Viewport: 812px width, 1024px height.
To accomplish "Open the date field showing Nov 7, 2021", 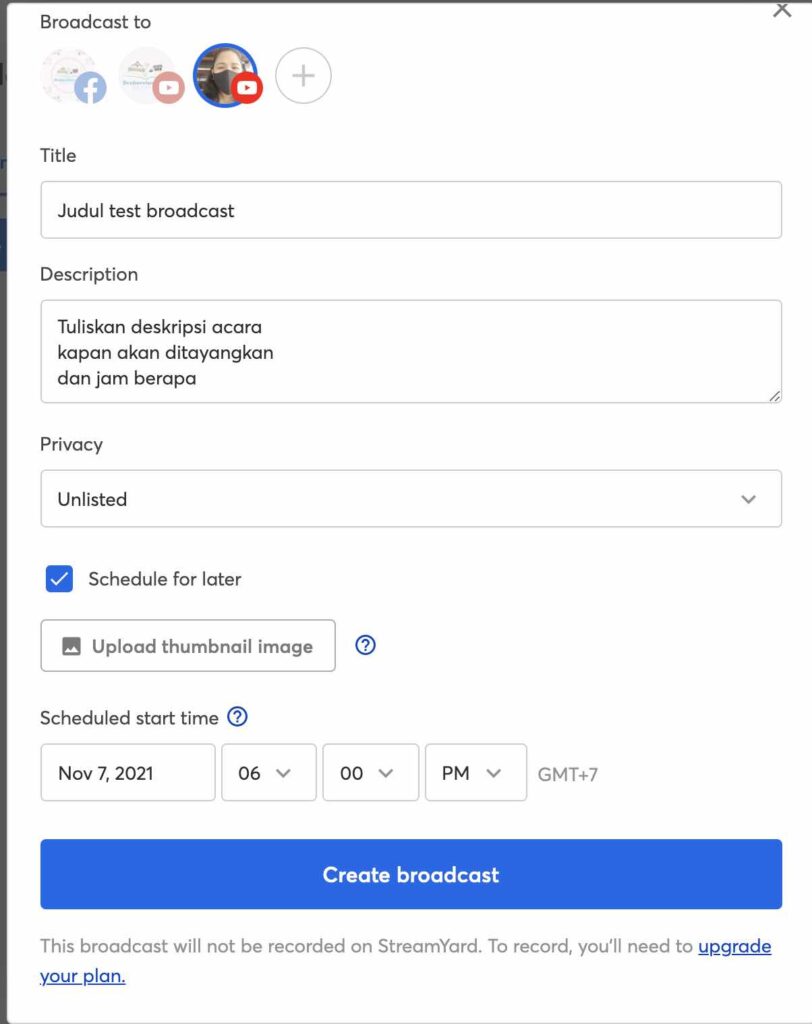I will [x=128, y=773].
